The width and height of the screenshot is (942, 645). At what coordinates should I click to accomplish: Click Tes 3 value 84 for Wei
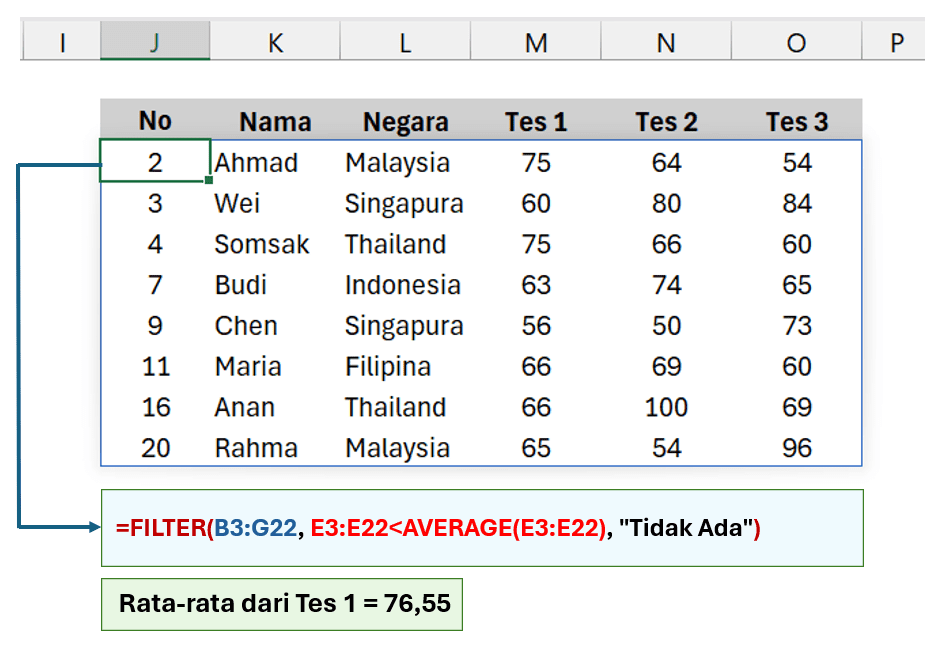click(797, 203)
